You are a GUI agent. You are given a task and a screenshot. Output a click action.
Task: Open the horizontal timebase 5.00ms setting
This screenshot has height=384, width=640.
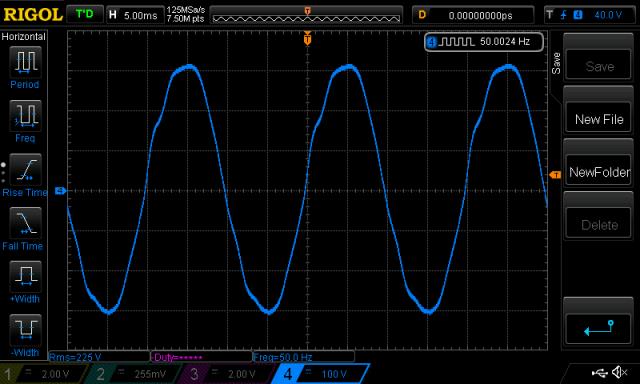(135, 16)
